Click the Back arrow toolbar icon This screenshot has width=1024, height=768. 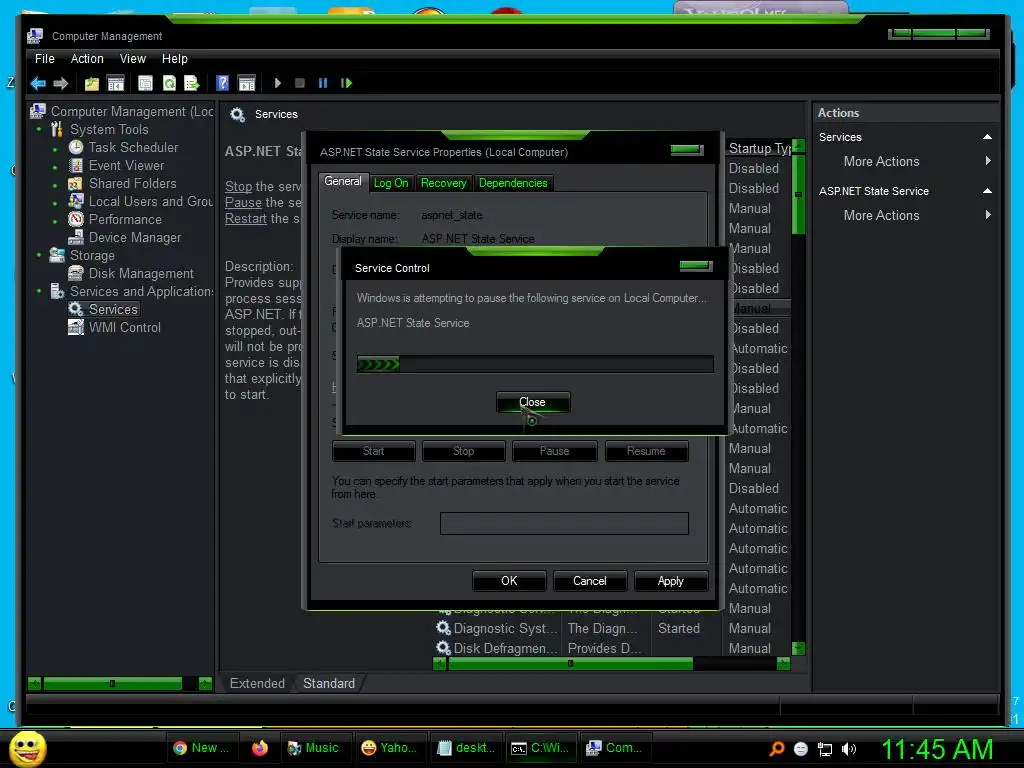pos(38,83)
